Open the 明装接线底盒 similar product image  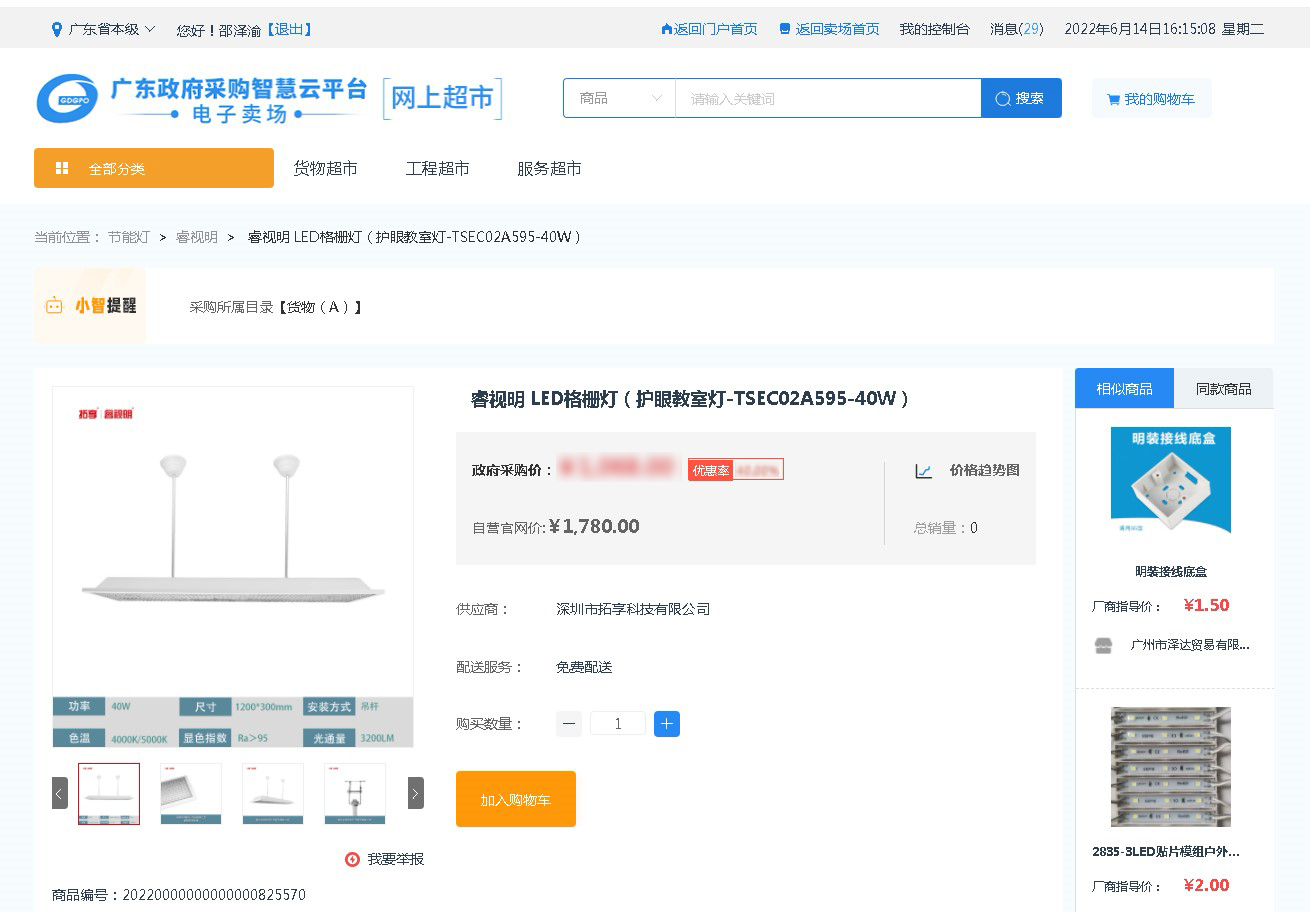click(x=1170, y=481)
